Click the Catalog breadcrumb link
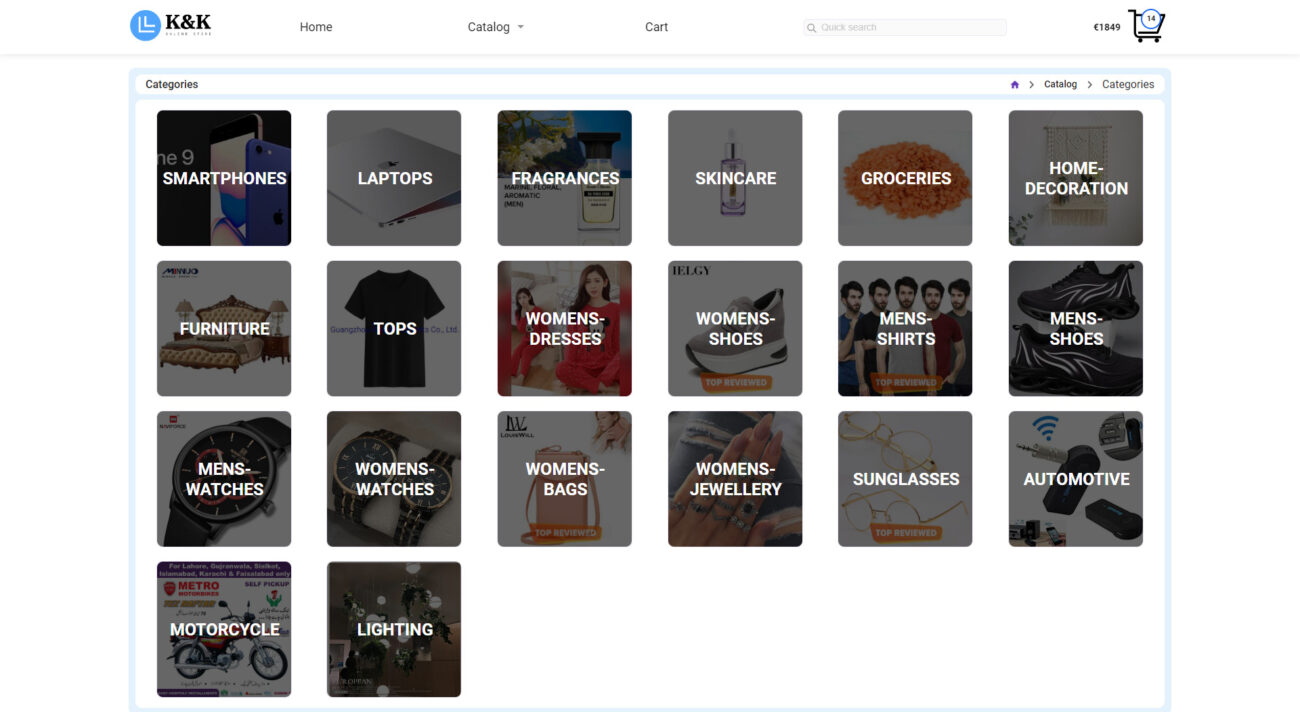 [1060, 85]
